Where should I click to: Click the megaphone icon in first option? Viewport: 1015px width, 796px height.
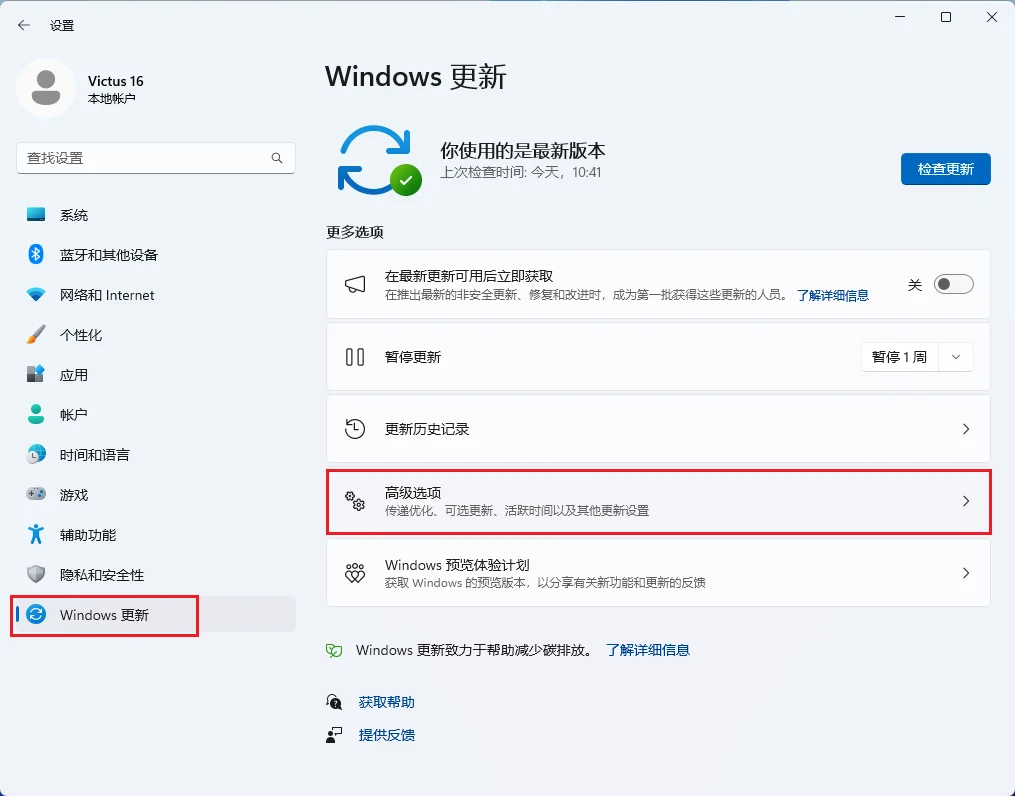pyautogui.click(x=355, y=284)
